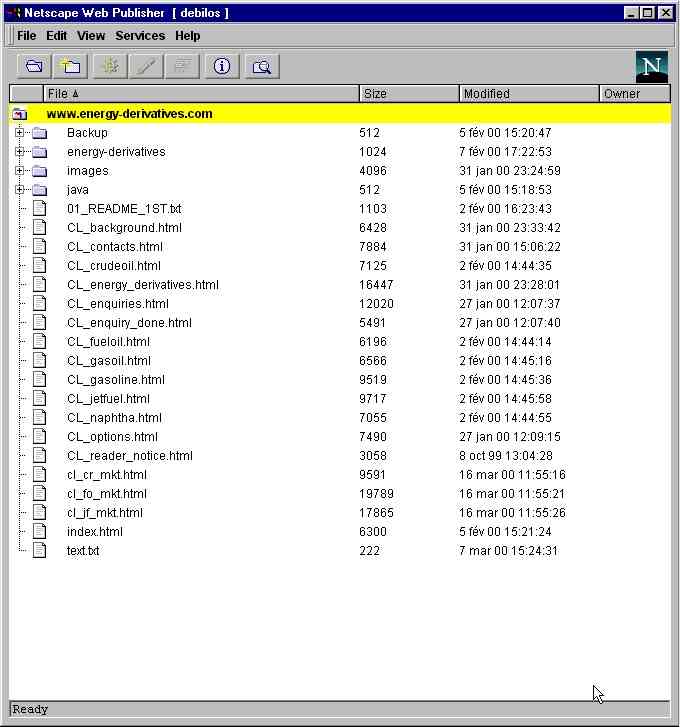Viewport: 680px width, 727px height.
Task: Select the www.energy-derivatives.com root row
Action: tap(340, 114)
